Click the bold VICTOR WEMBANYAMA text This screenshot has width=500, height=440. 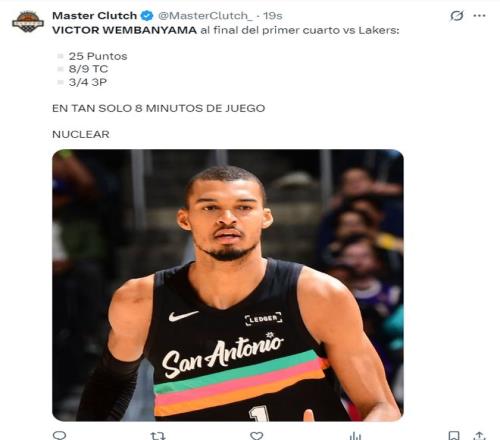click(125, 30)
